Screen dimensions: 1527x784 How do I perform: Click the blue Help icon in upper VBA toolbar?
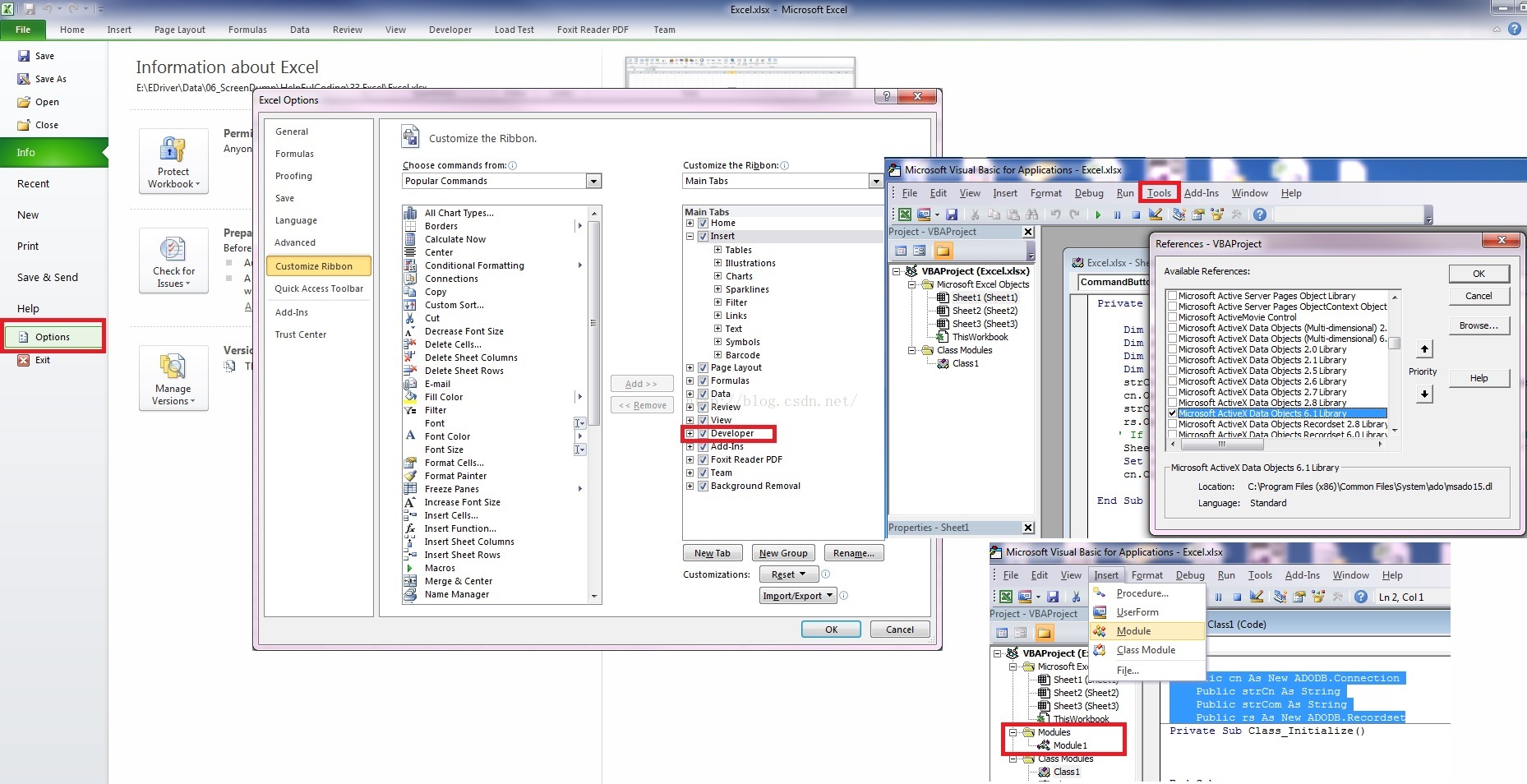[1259, 214]
